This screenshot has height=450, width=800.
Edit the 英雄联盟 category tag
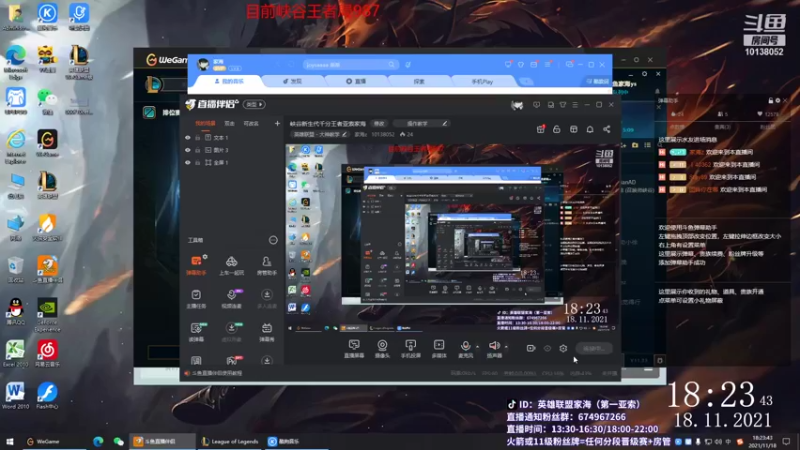(320, 135)
